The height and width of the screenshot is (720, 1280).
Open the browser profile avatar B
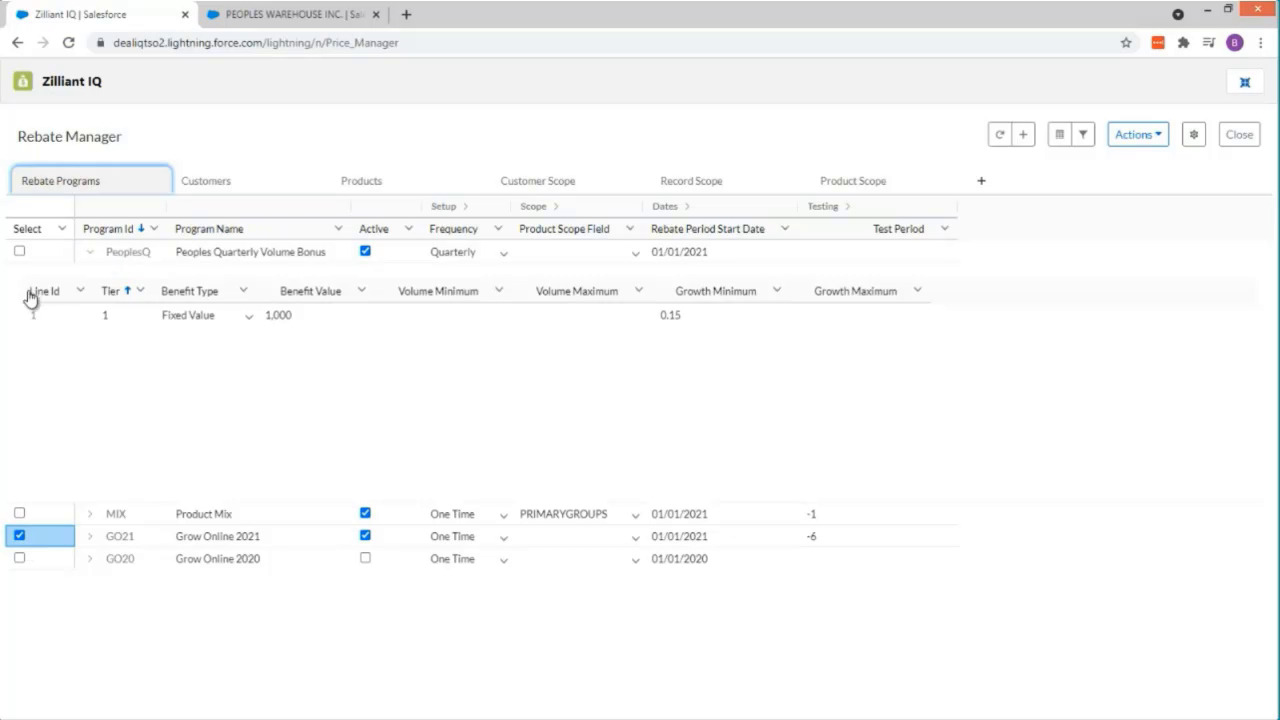click(x=1234, y=43)
